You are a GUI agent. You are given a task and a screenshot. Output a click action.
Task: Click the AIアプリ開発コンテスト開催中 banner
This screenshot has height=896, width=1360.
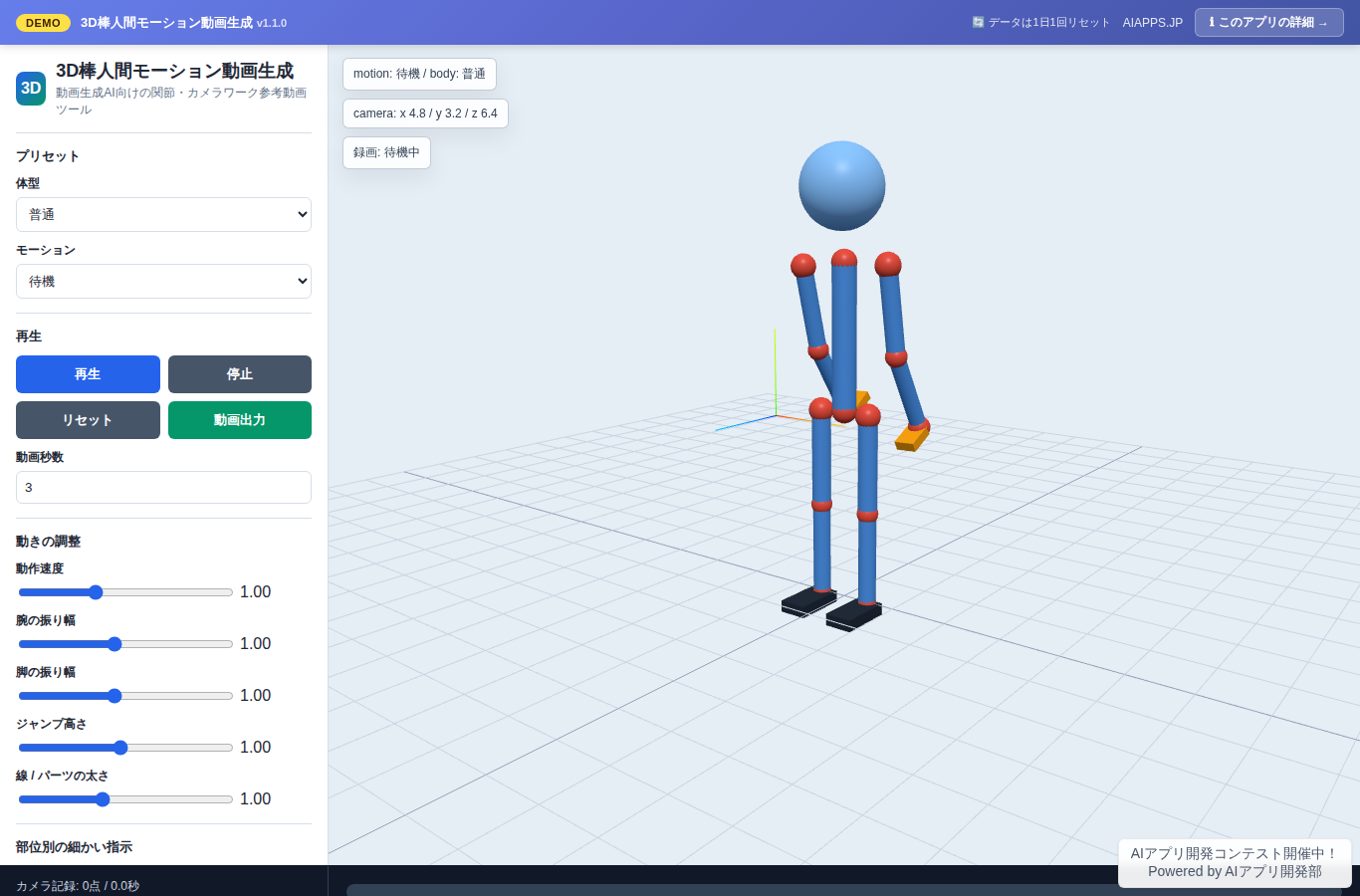point(1235,862)
